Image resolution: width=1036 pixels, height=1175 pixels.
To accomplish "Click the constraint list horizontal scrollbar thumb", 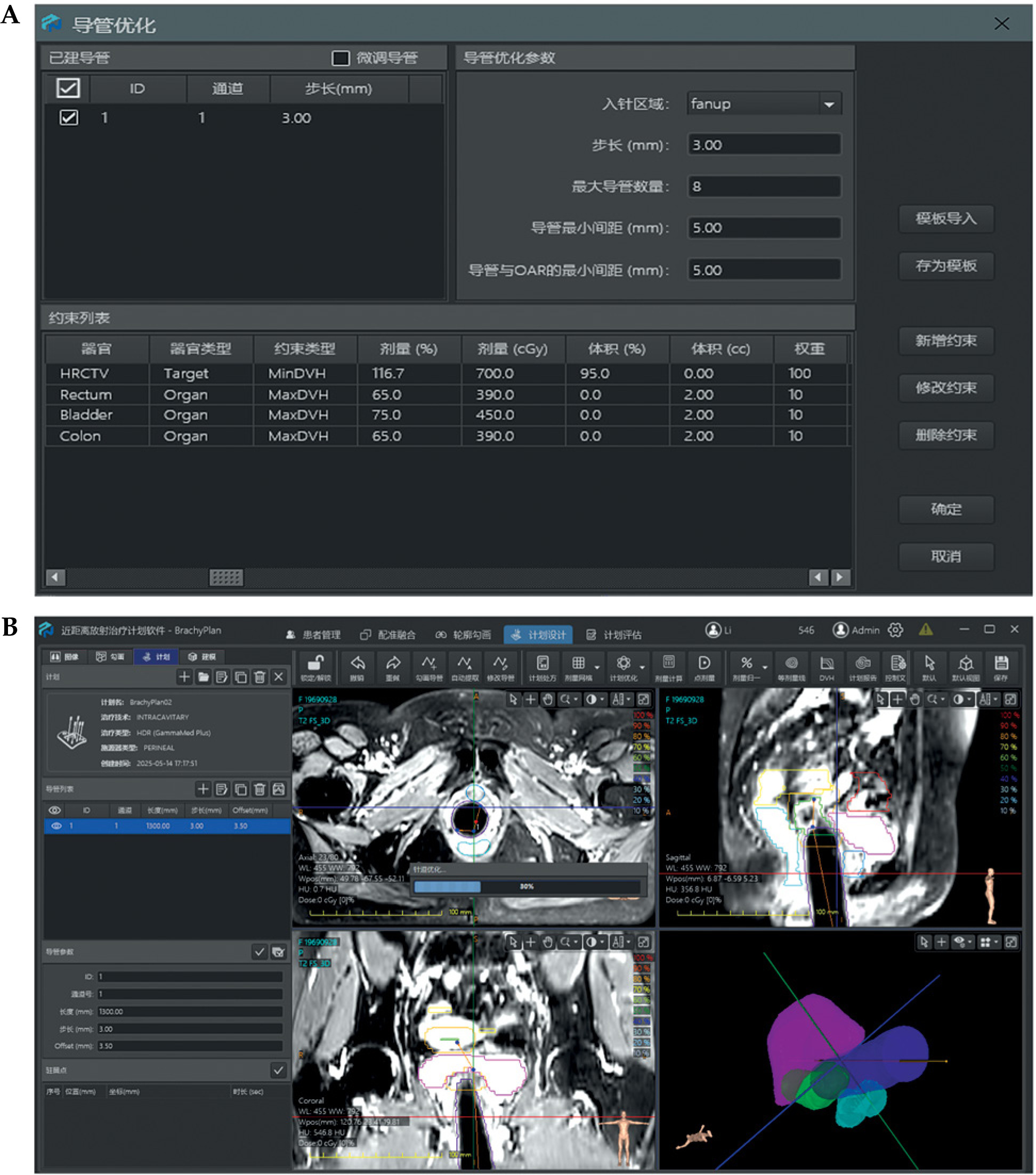I will (226, 577).
